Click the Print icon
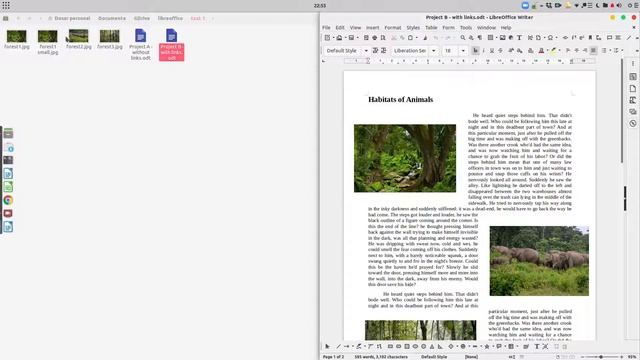This screenshot has height=360, width=640. point(374,38)
